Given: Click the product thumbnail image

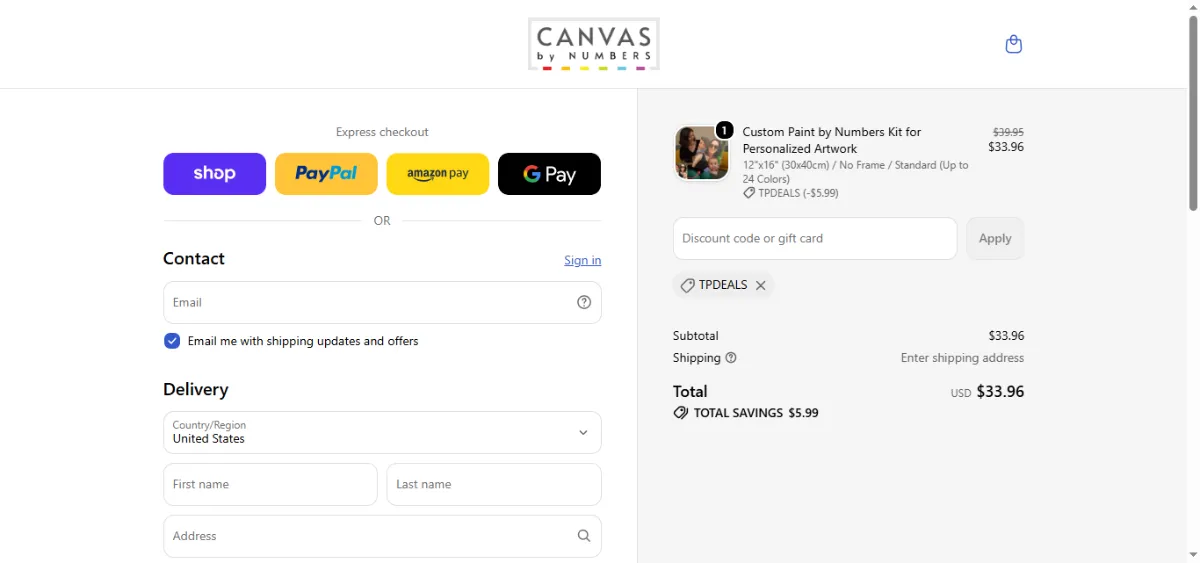Looking at the screenshot, I should (x=702, y=153).
